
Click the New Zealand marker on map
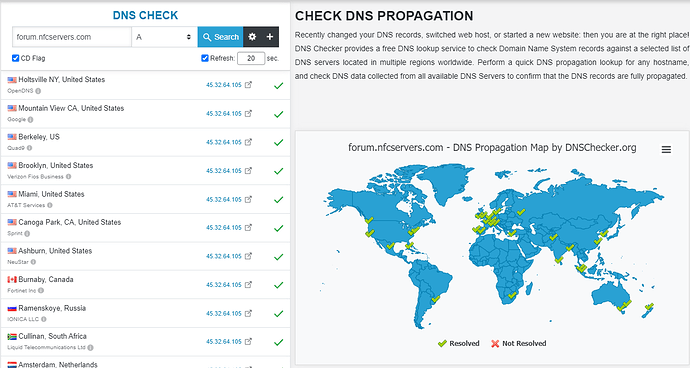649,306
